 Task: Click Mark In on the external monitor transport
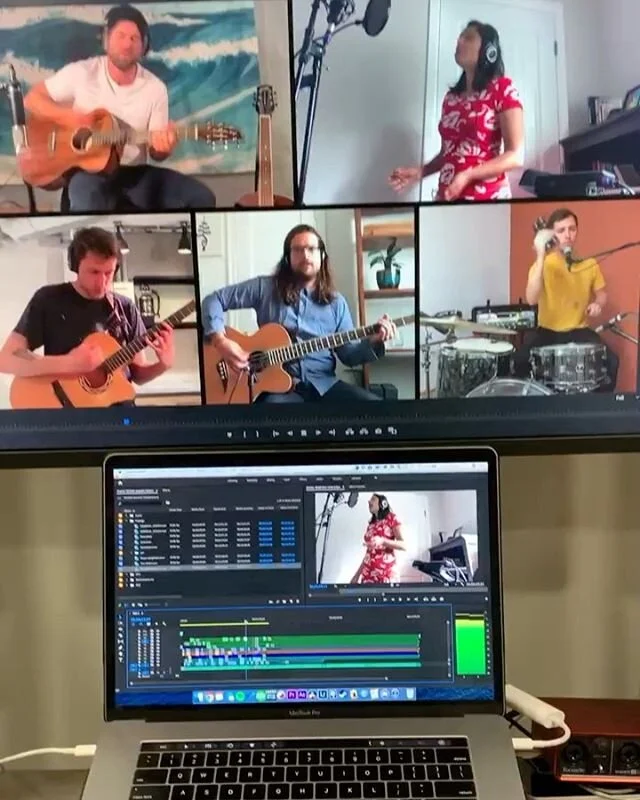244,434
